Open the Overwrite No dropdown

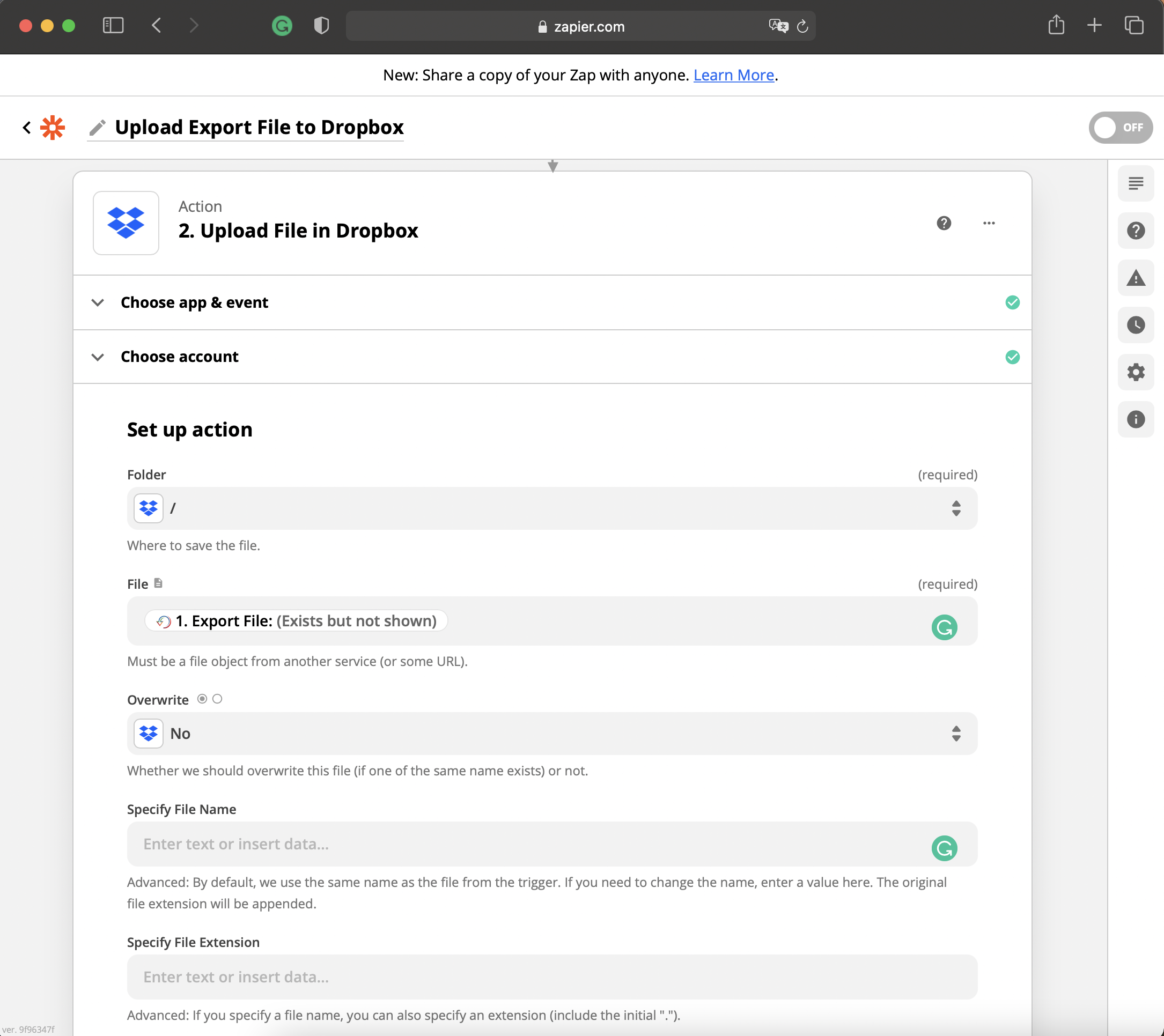tap(552, 734)
